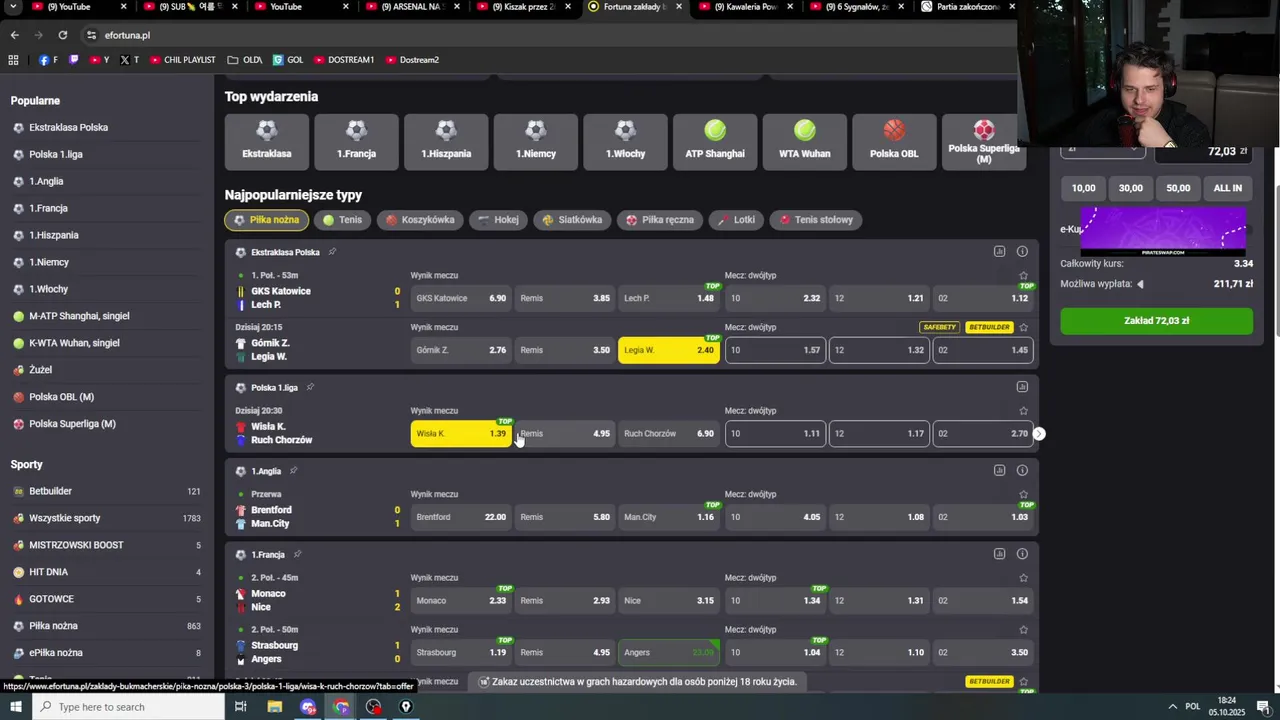Open statistics icon for Ekstraklasa Polska section
The image size is (1280, 720).
click(x=999, y=251)
